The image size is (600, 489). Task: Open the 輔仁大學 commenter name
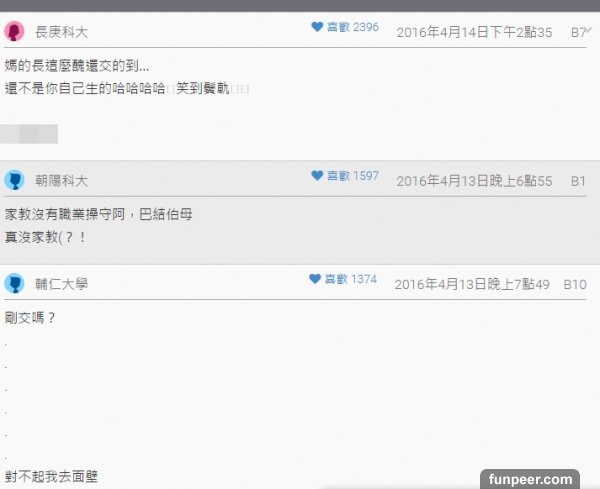coord(62,284)
